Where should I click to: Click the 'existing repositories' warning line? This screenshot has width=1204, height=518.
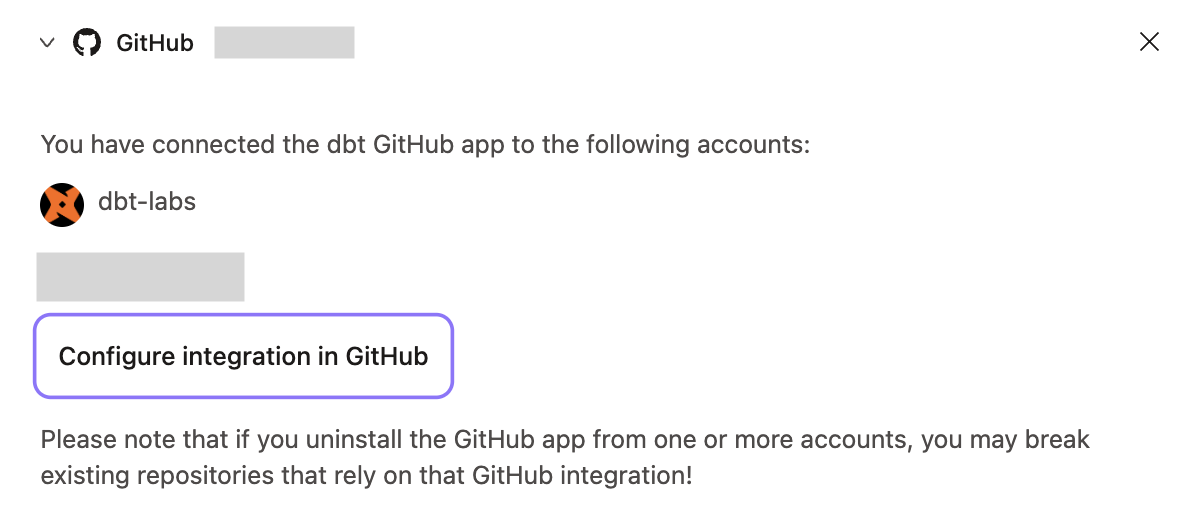coord(366,475)
